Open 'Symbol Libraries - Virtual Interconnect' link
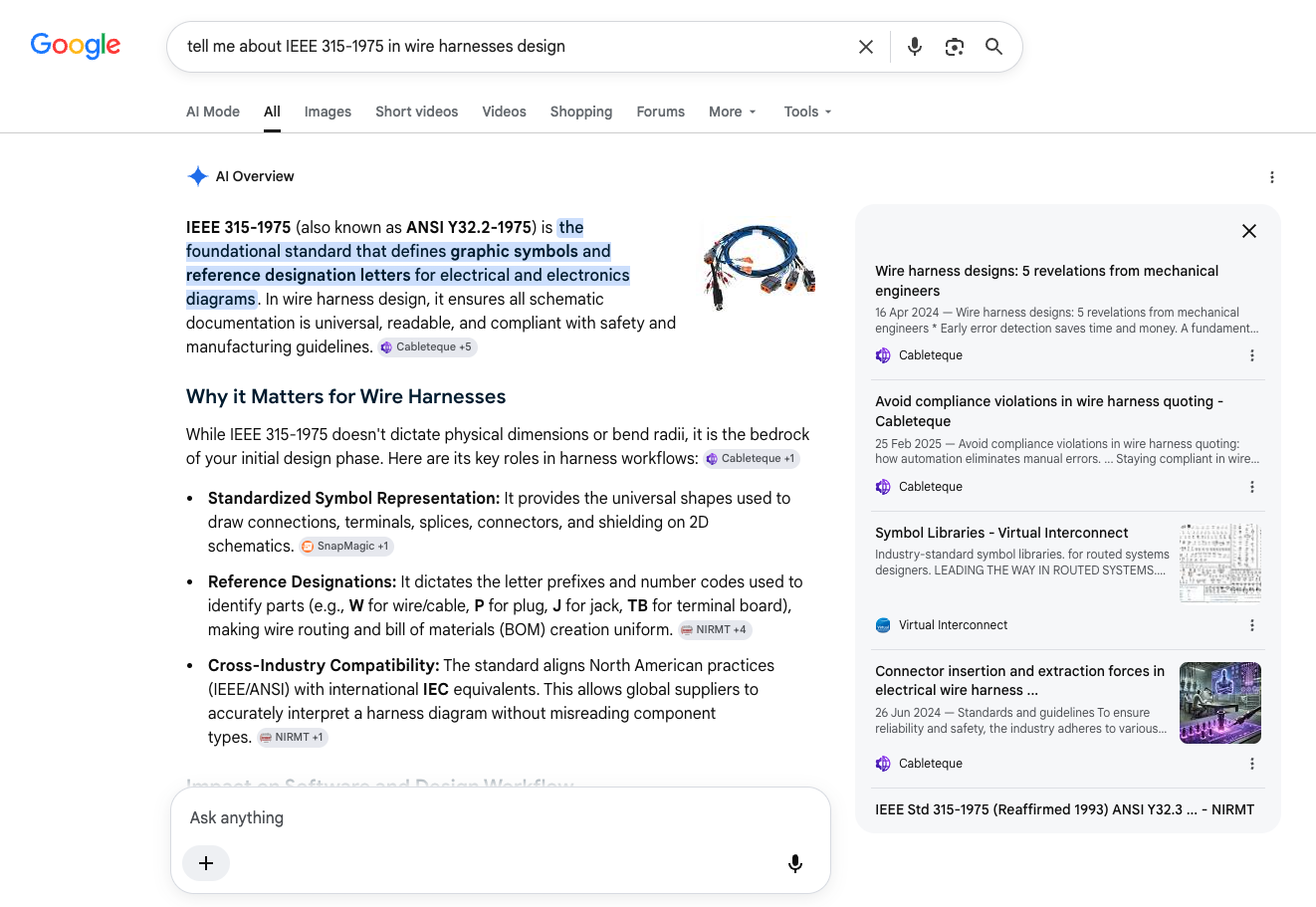1316x907 pixels. [x=1001, y=533]
